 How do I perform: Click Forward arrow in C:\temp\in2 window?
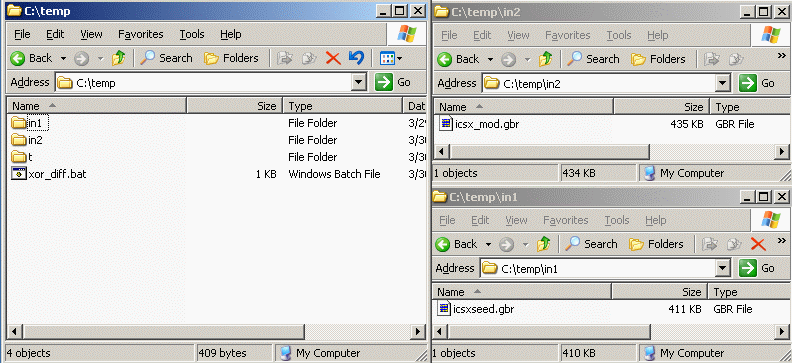(508, 60)
